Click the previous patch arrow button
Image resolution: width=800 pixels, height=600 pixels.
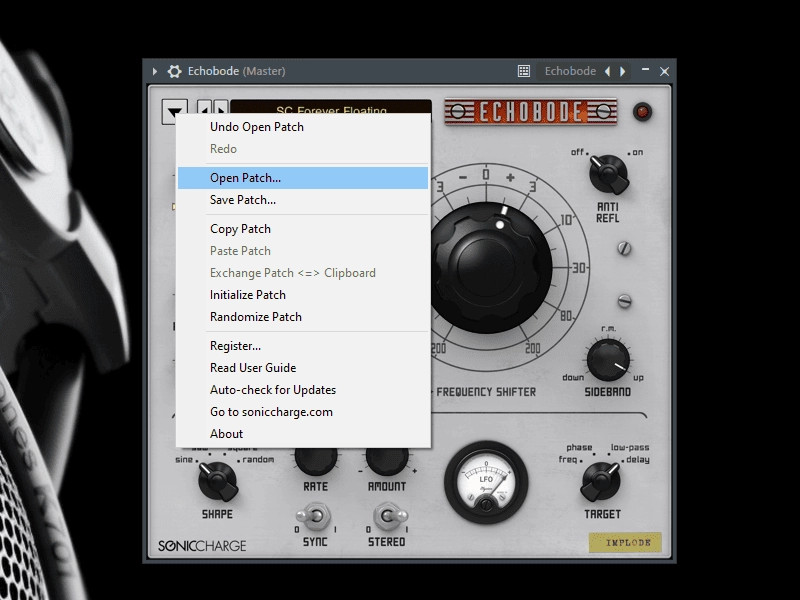pos(204,108)
